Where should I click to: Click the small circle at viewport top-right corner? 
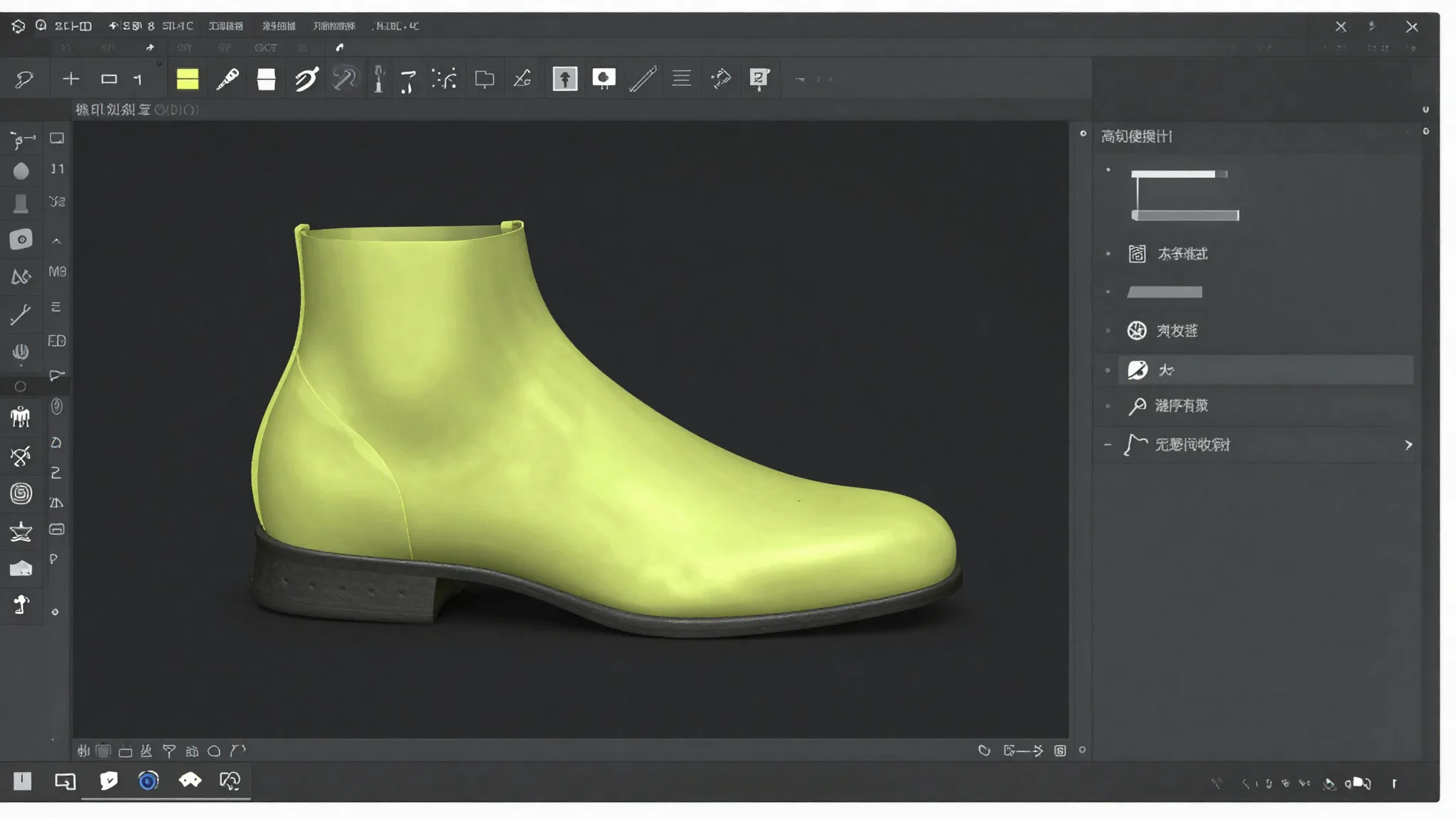point(1083,133)
